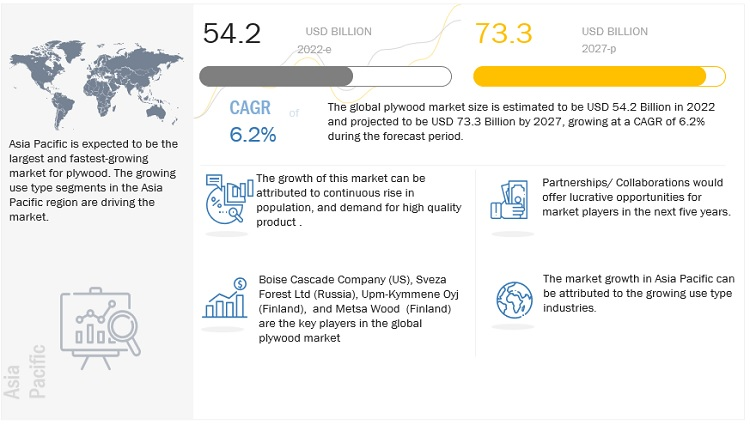The width and height of the screenshot is (750, 425).
Task: Click the vertical Asia Pacific label
Action: click(x=25, y=371)
